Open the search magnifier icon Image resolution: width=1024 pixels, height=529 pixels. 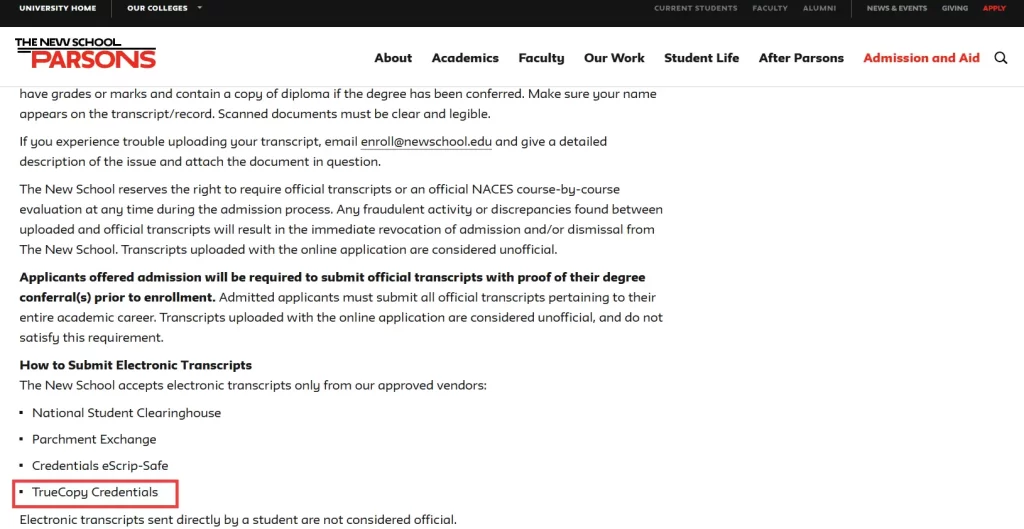pos(1000,58)
